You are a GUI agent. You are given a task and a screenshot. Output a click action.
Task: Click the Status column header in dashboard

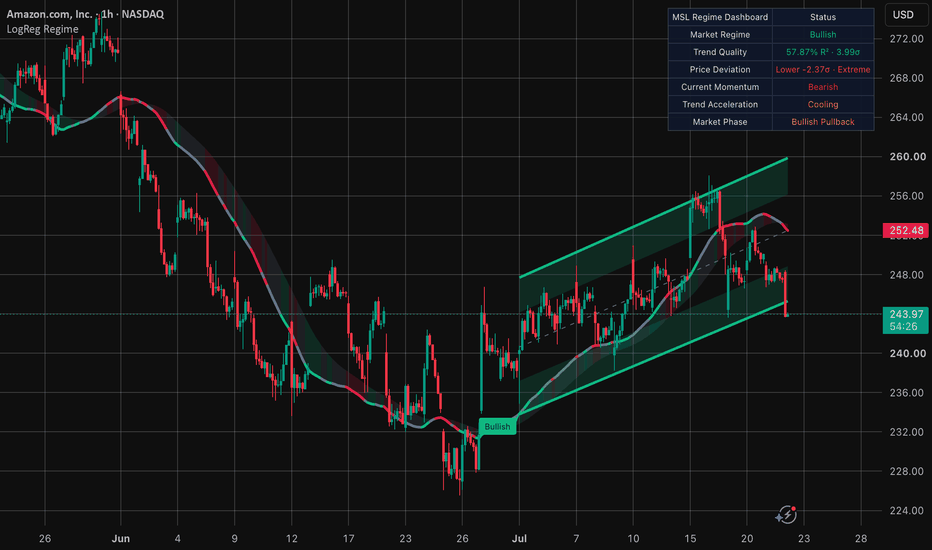[823, 17]
